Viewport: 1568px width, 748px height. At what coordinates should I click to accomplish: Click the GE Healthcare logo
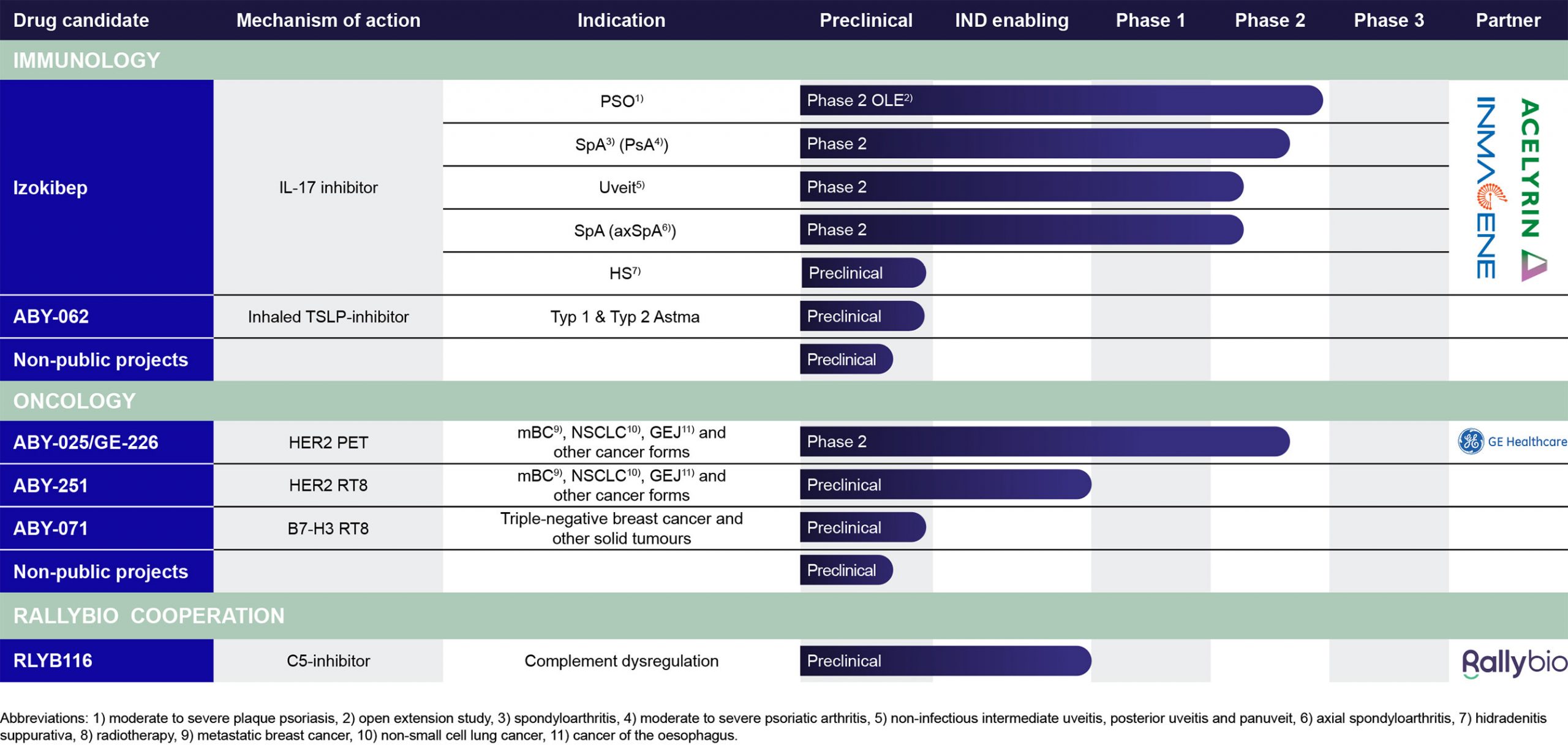click(x=1511, y=441)
